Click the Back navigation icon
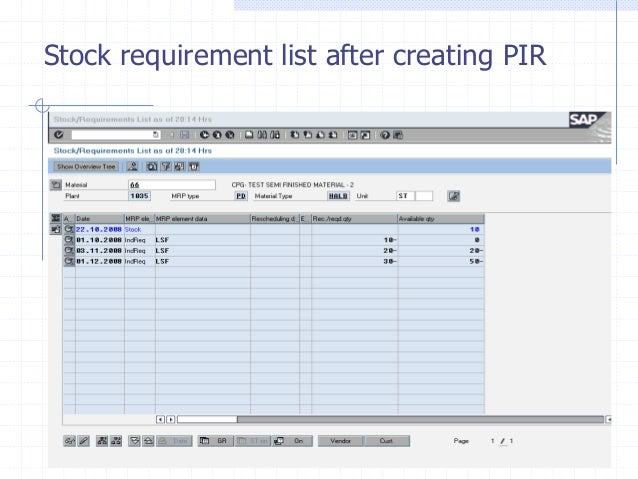This screenshot has width=638, height=479. (204, 135)
